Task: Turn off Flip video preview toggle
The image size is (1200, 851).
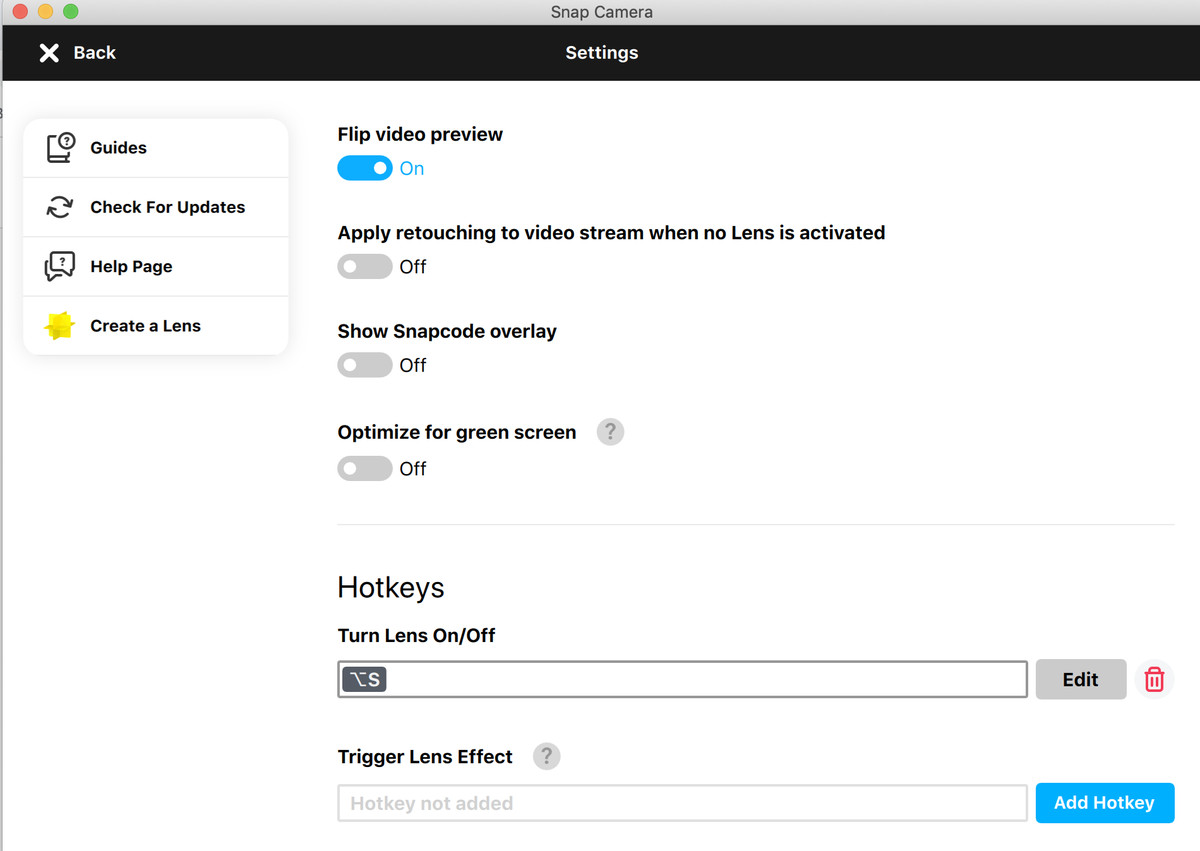Action: (x=365, y=168)
